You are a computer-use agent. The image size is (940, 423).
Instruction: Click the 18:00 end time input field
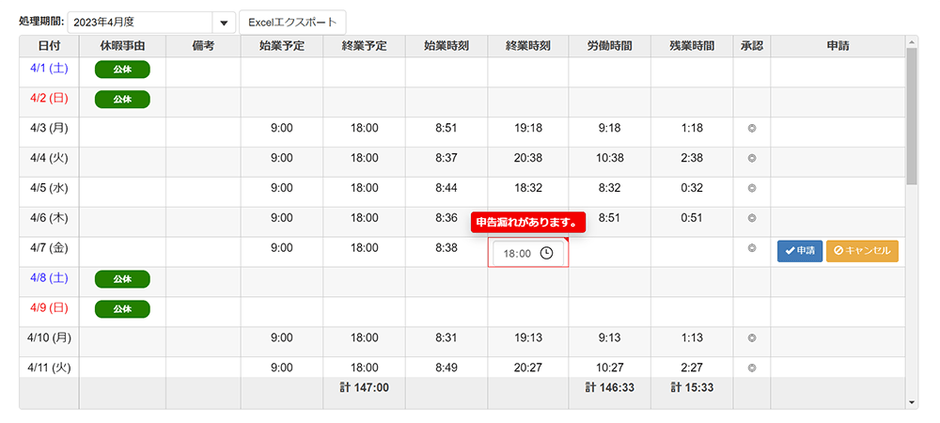tap(517, 254)
